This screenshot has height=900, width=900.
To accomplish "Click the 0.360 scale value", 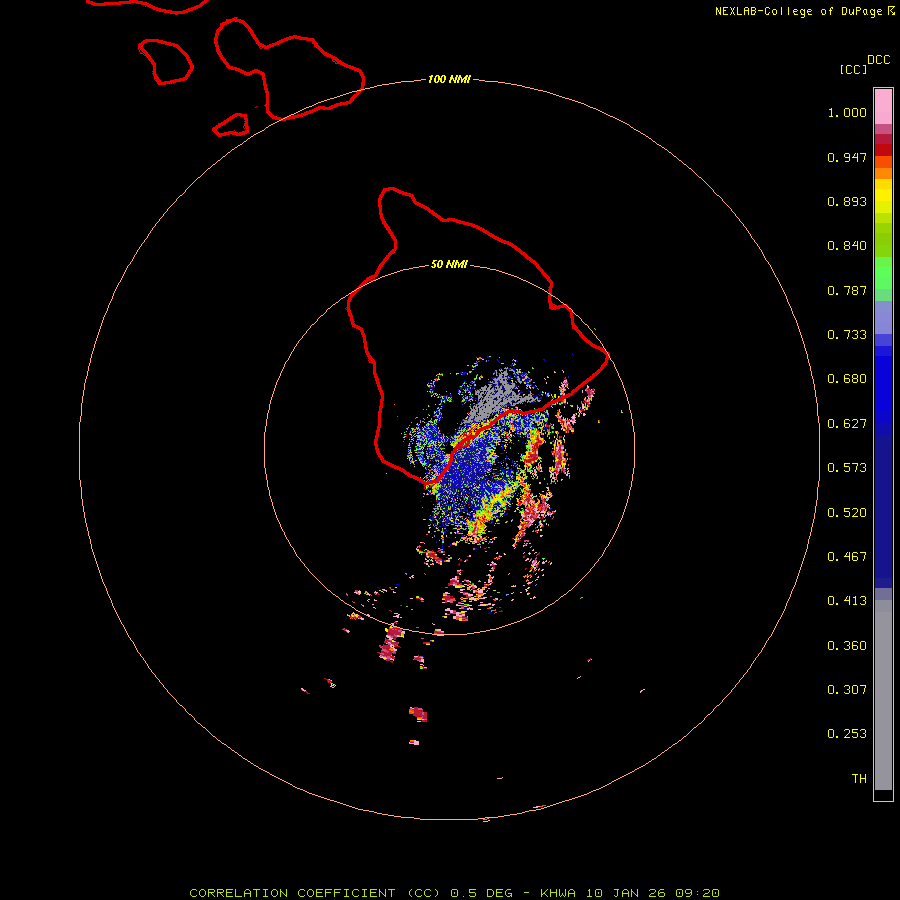I will click(847, 646).
